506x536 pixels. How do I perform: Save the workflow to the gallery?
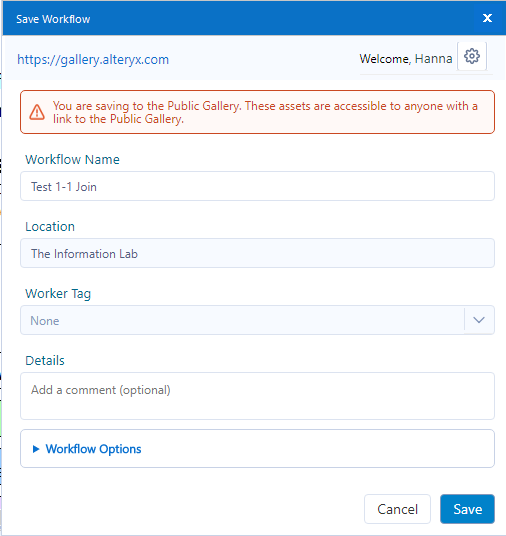[x=467, y=509]
